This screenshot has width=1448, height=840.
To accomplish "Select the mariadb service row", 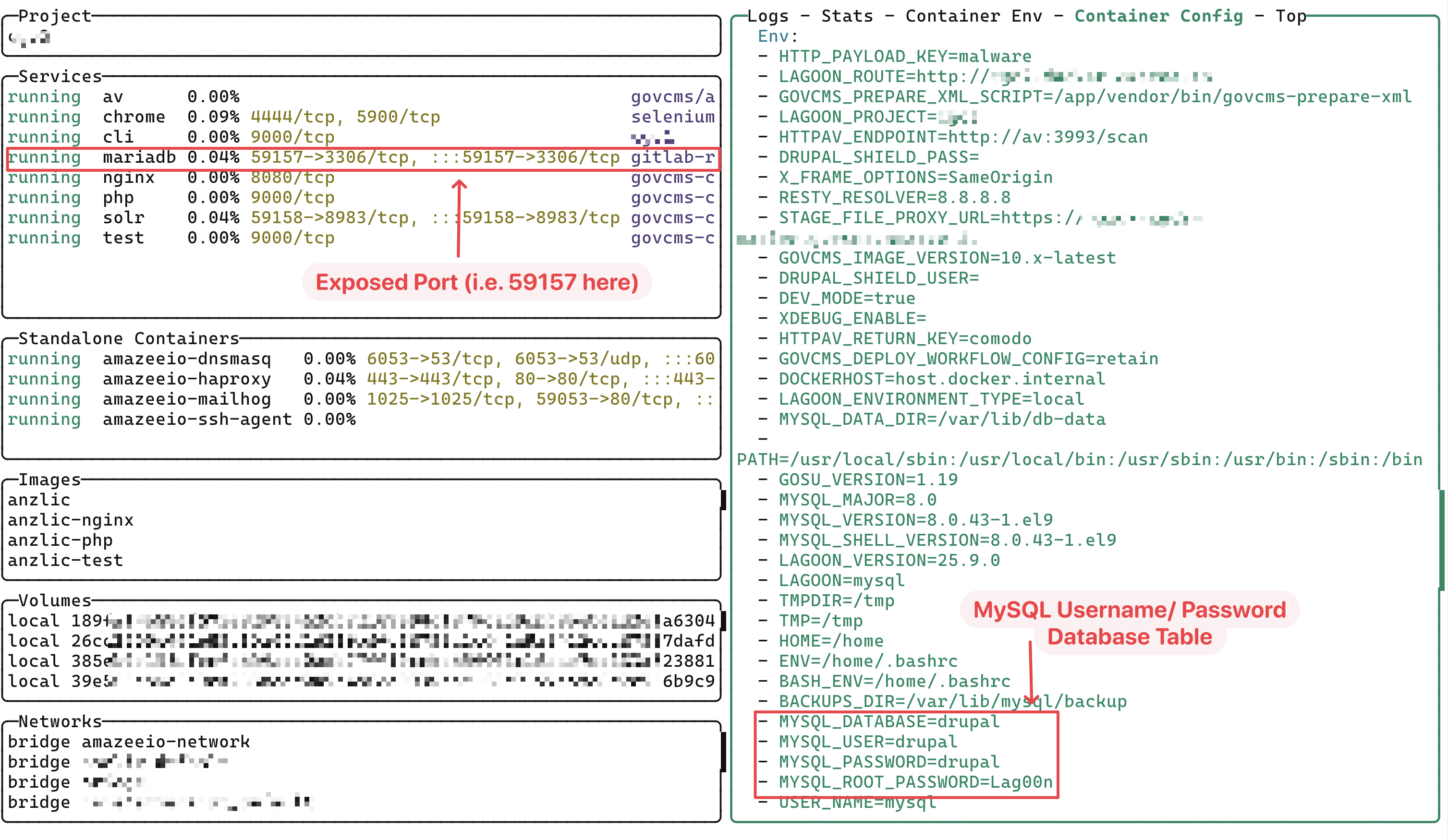I will coord(139,157).
